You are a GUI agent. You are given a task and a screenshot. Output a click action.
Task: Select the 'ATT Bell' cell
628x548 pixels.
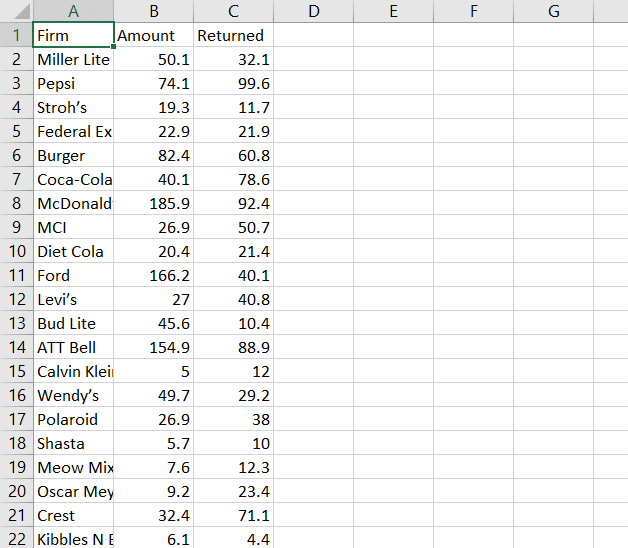point(73,347)
